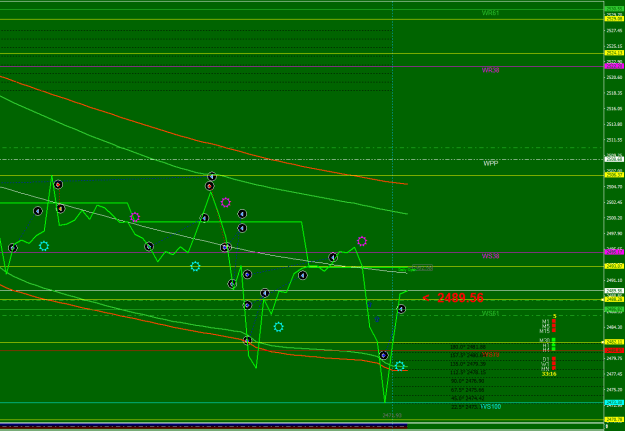The height and width of the screenshot is (431, 625).
Task: Click the WS38 support level label
Action: tap(490, 256)
